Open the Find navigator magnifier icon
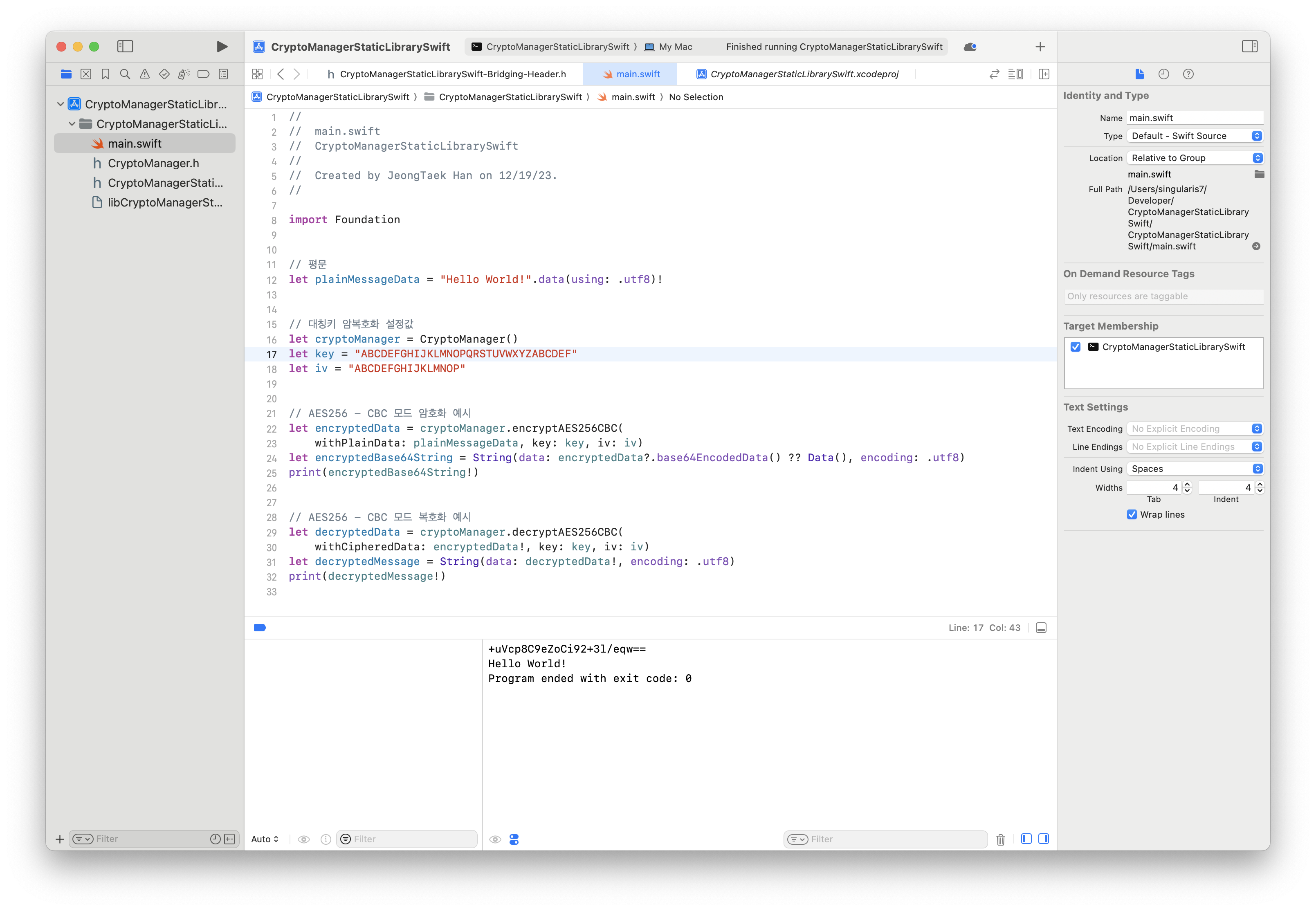 click(125, 74)
